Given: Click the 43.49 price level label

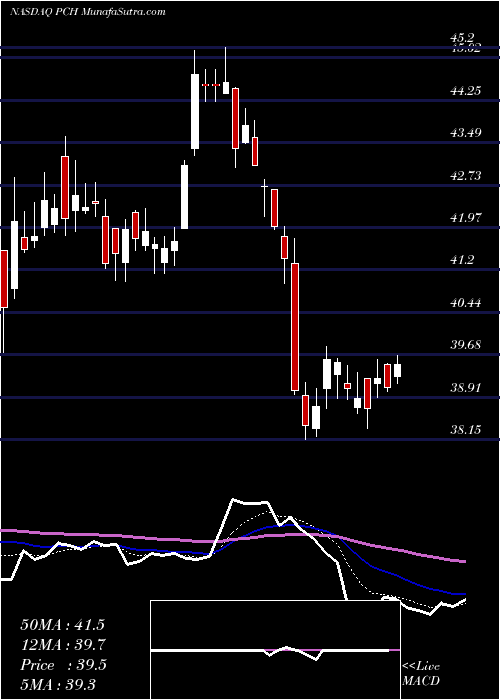Looking at the screenshot, I should (466, 133).
